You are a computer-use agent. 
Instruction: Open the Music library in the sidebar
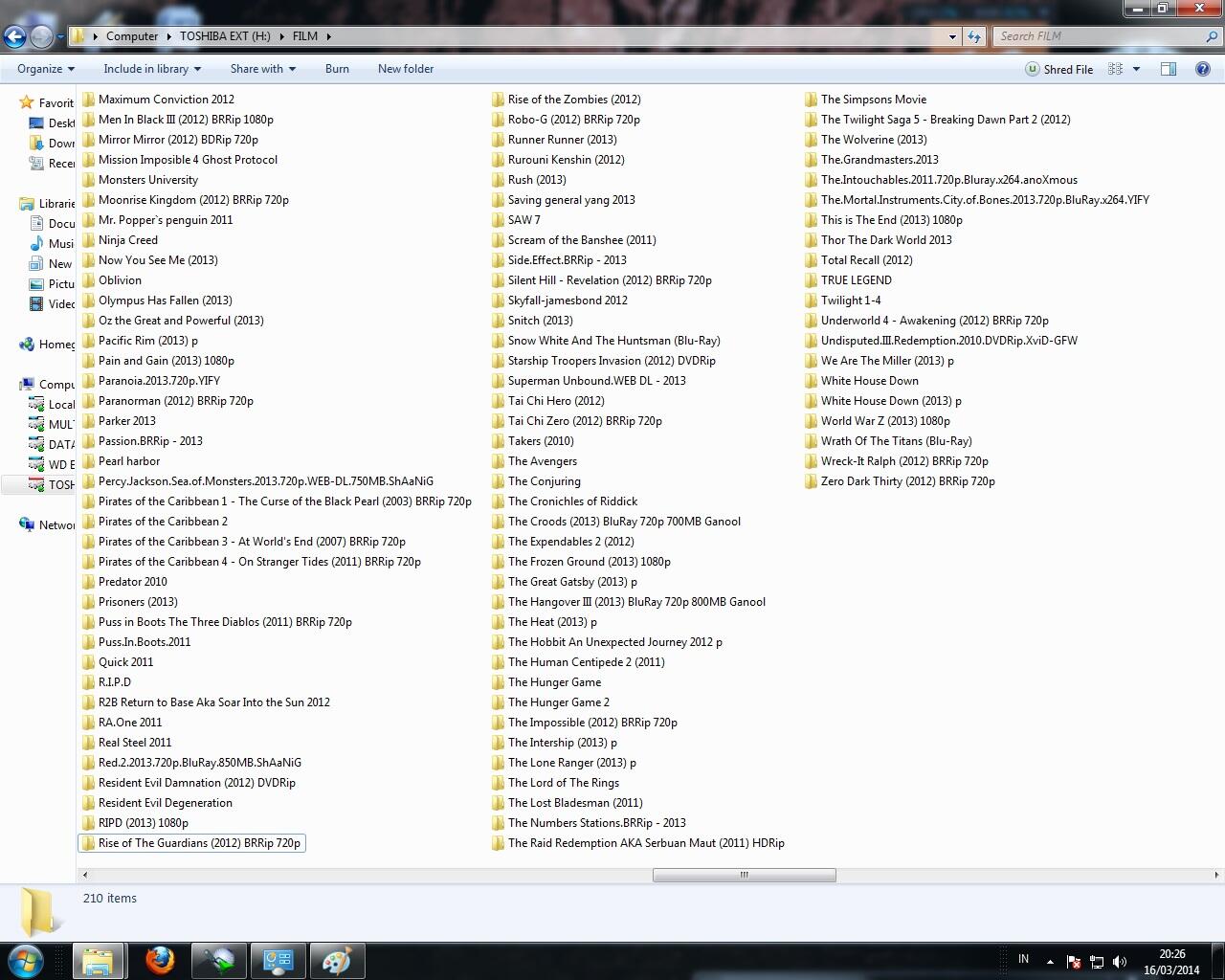pyautogui.click(x=52, y=243)
